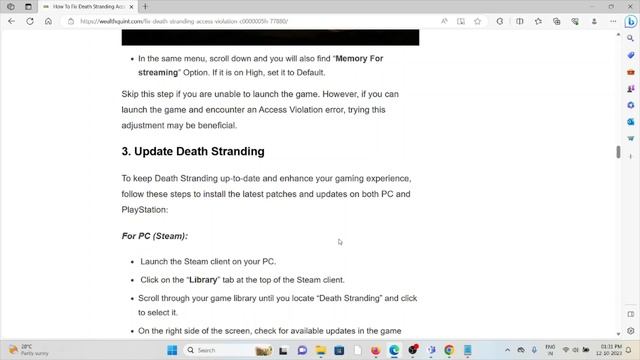Enter Immersive Reader mode
640x360 pixels.
coord(461,21)
